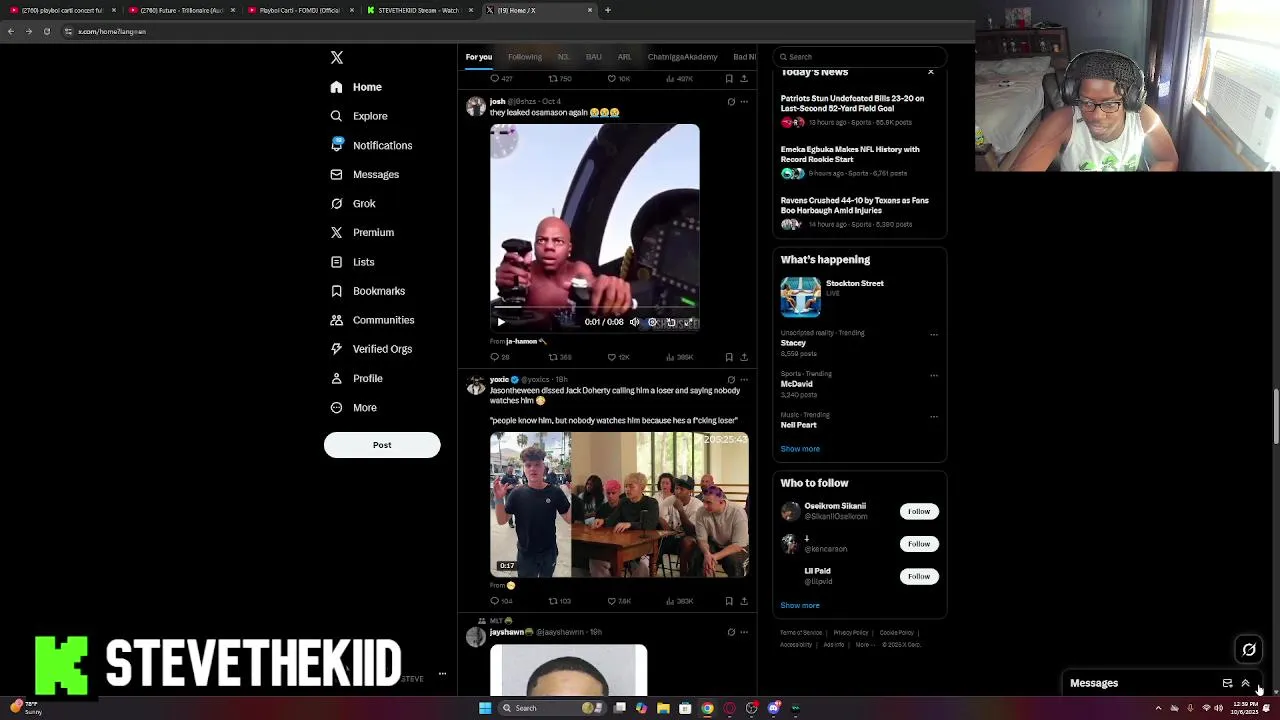Like yoxic's Jasontheween post
This screenshot has width=1280, height=720.
[612, 601]
